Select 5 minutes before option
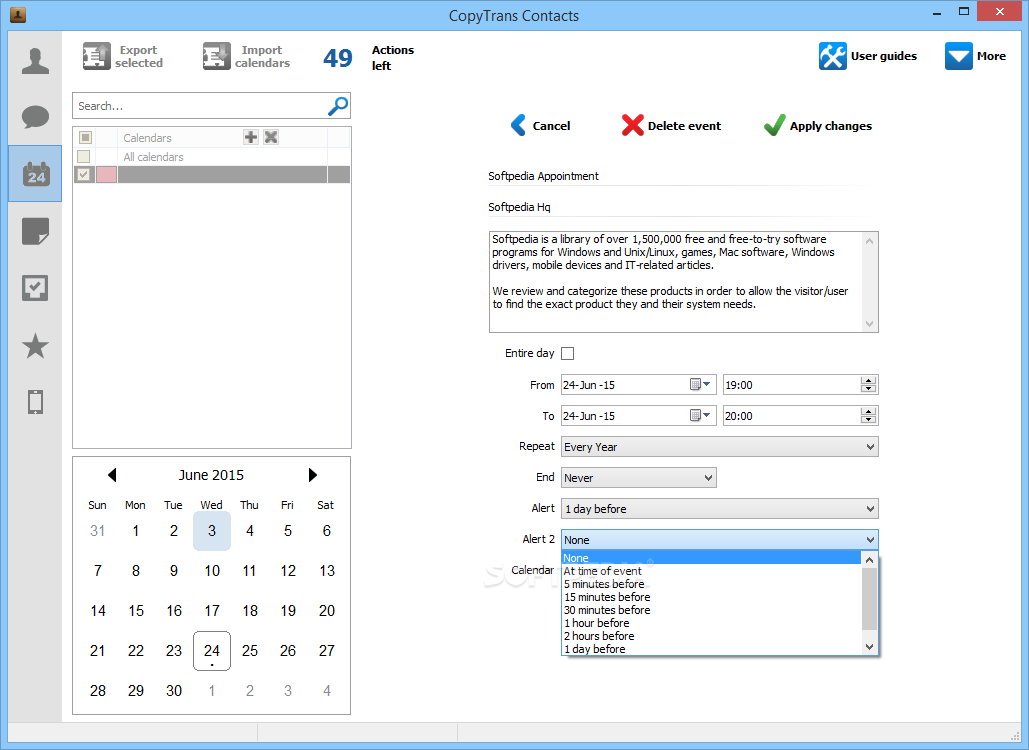Screen dimensions: 1029x750 (x=711, y=584)
